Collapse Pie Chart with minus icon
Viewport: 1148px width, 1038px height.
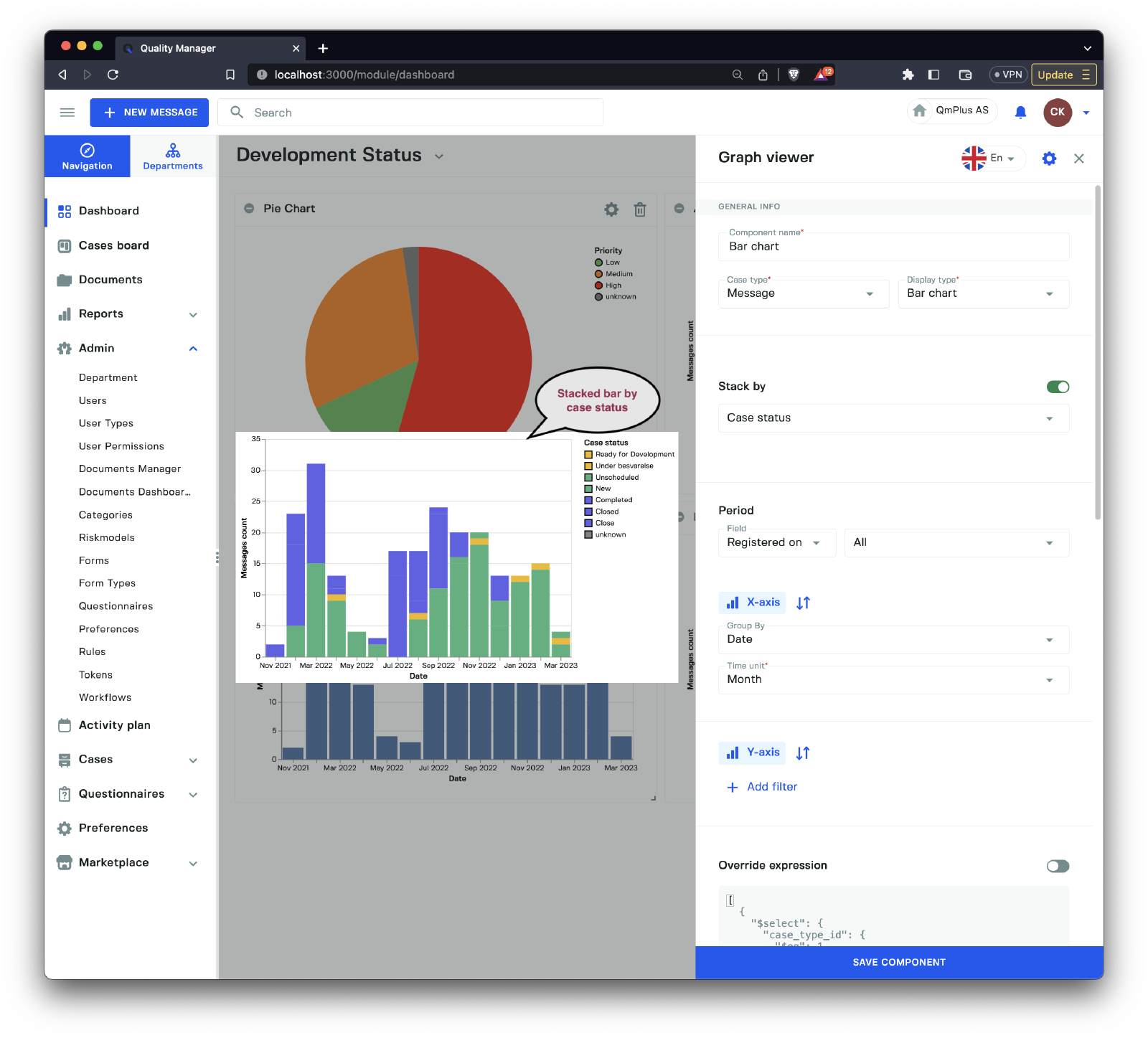[x=249, y=209]
